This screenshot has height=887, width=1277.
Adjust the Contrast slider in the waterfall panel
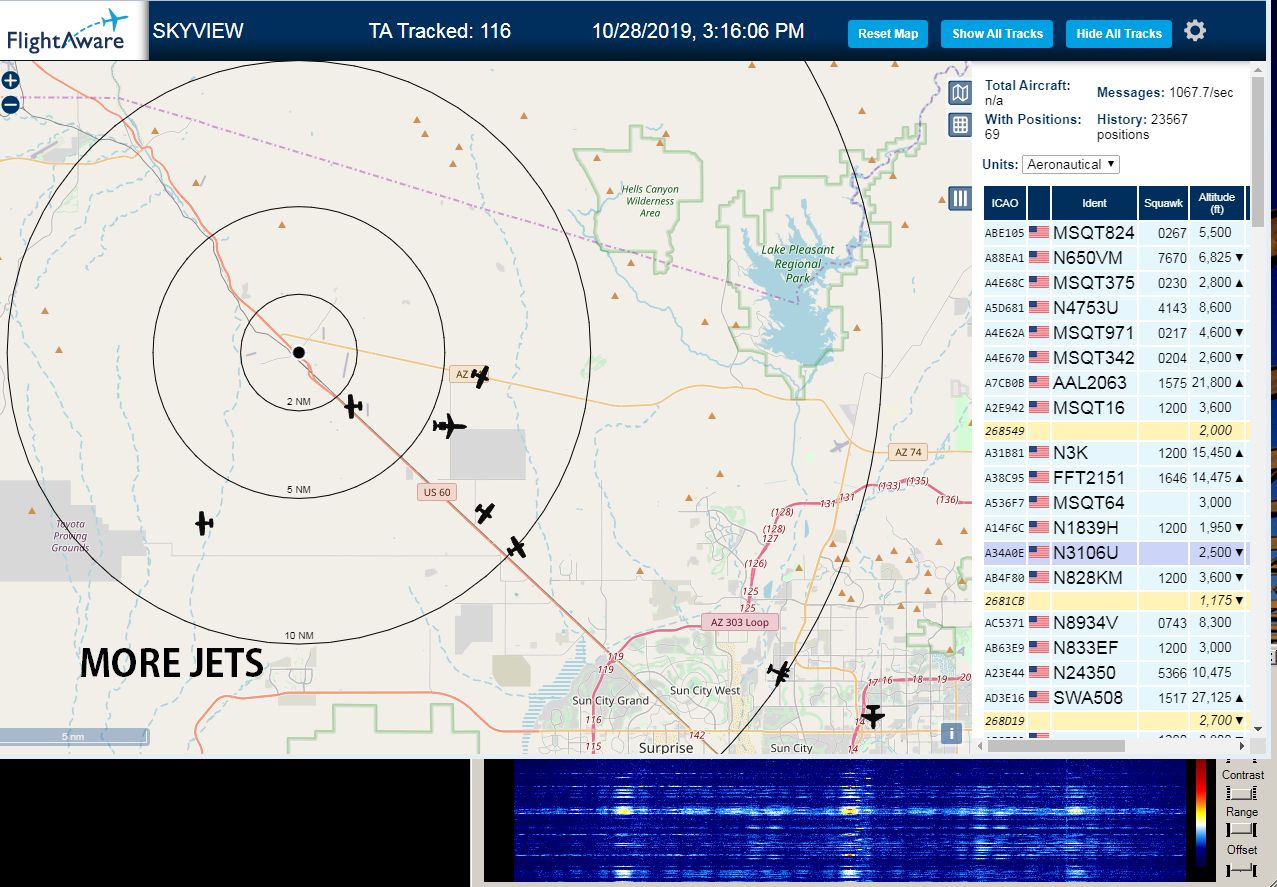[1241, 792]
